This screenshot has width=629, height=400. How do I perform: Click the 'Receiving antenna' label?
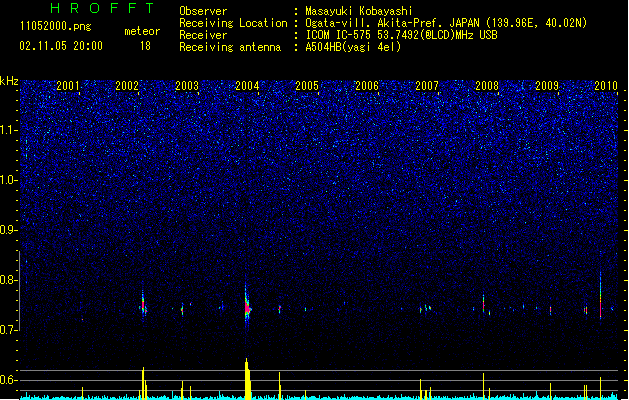coord(230,47)
